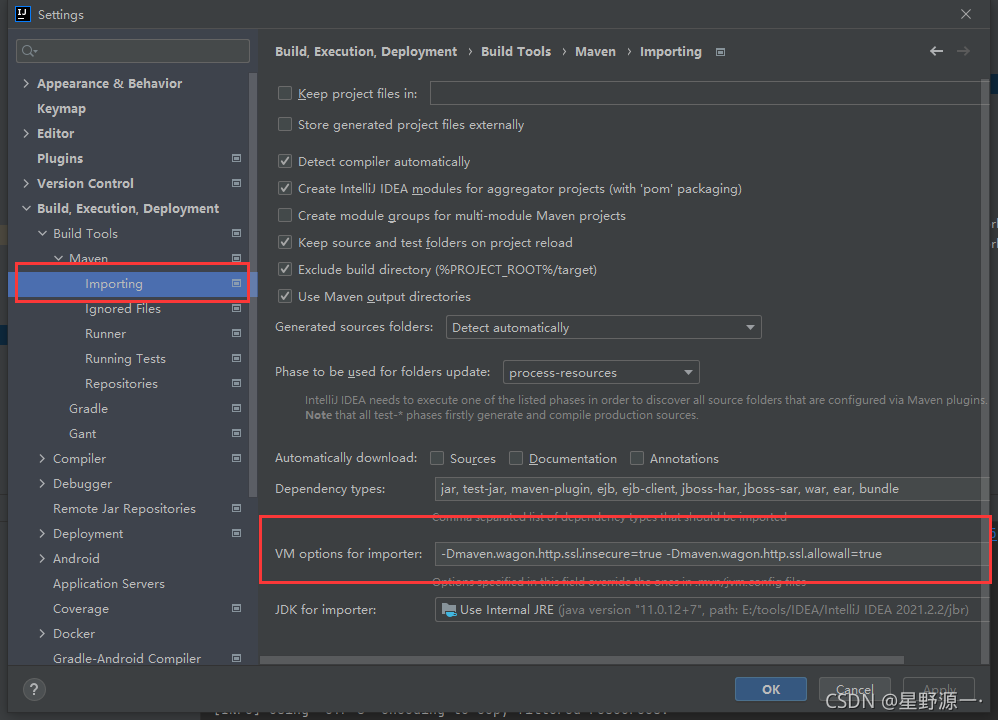
Task: Click the project-level icon beside Ignored Files
Action: 236,308
